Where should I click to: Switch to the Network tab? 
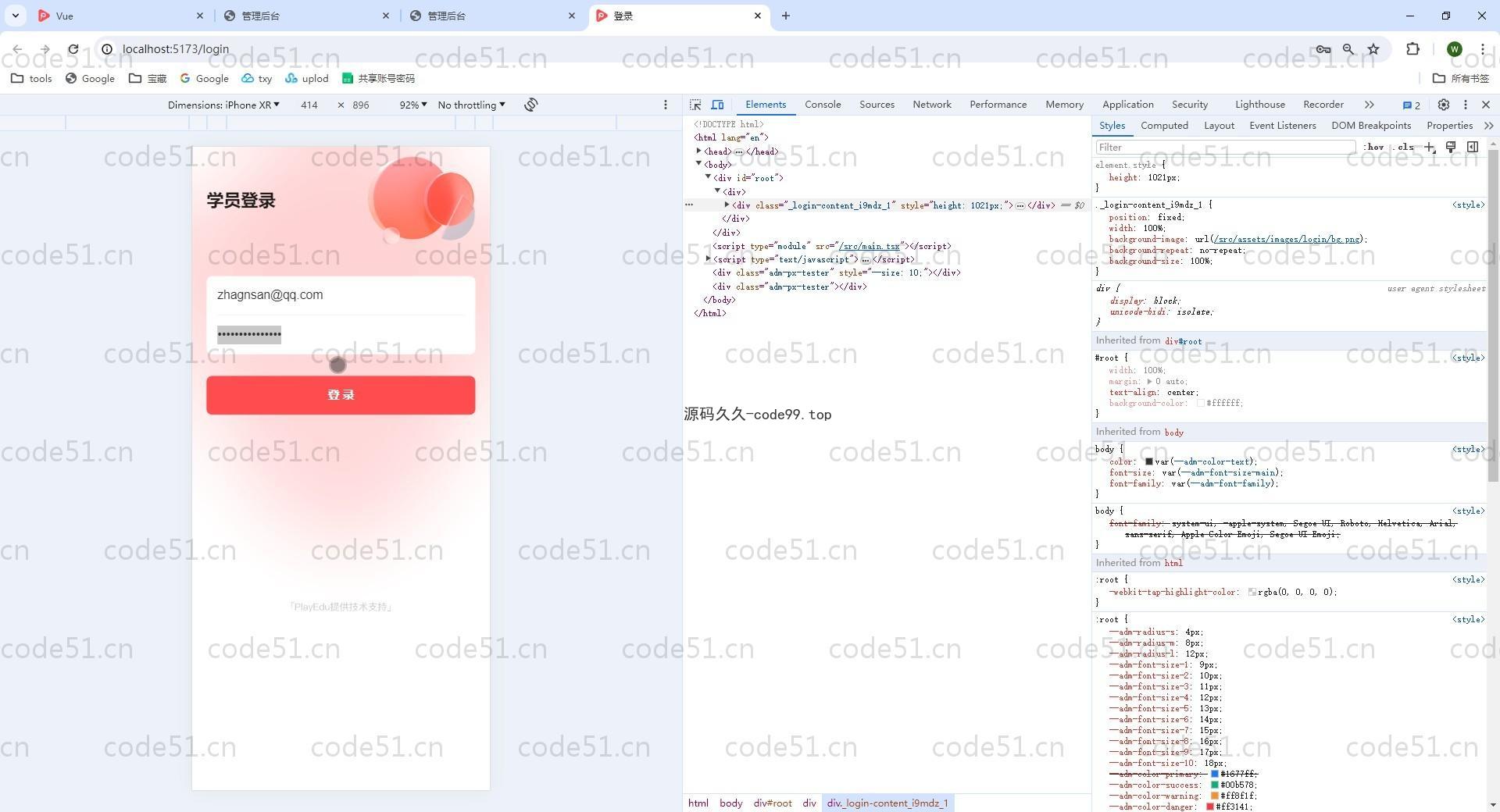tap(932, 105)
